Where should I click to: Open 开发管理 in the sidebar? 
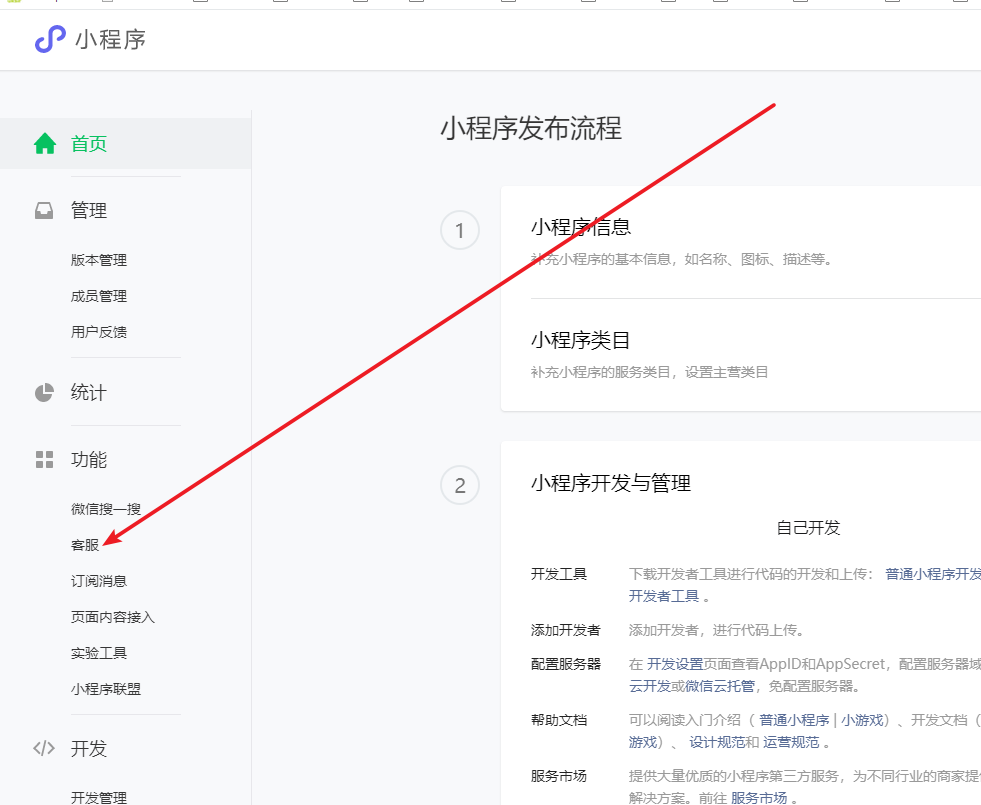click(x=99, y=797)
